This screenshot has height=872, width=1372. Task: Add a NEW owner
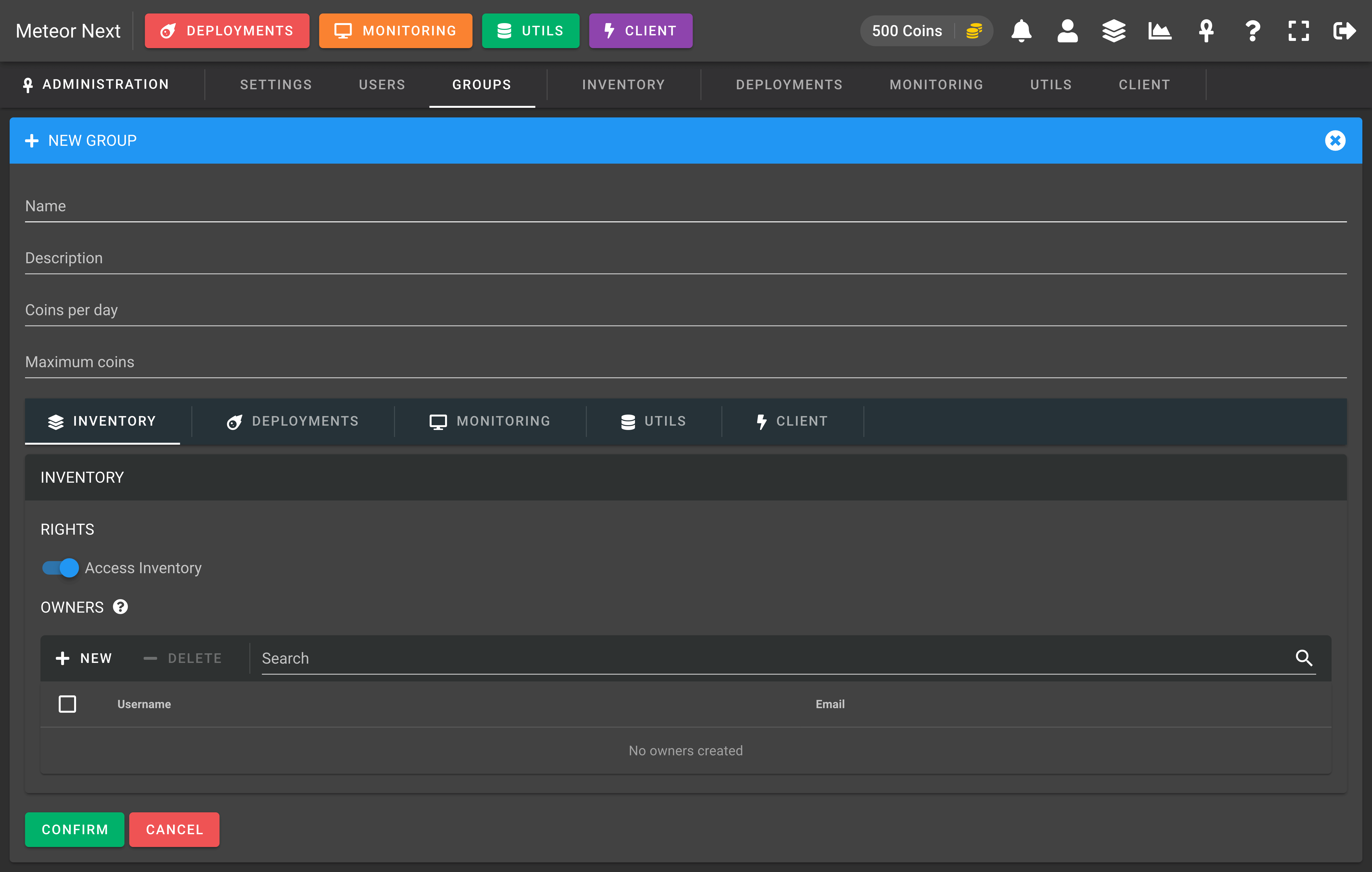[84, 658]
